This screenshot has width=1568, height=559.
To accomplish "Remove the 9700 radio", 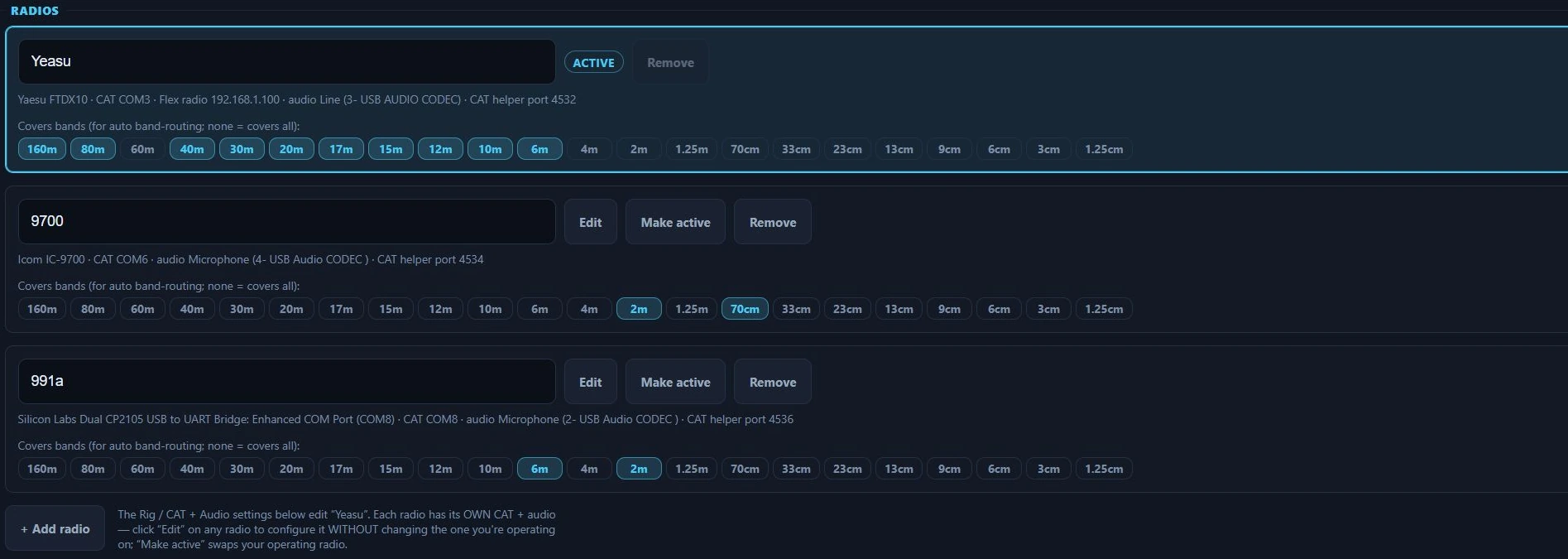I will 773,222.
